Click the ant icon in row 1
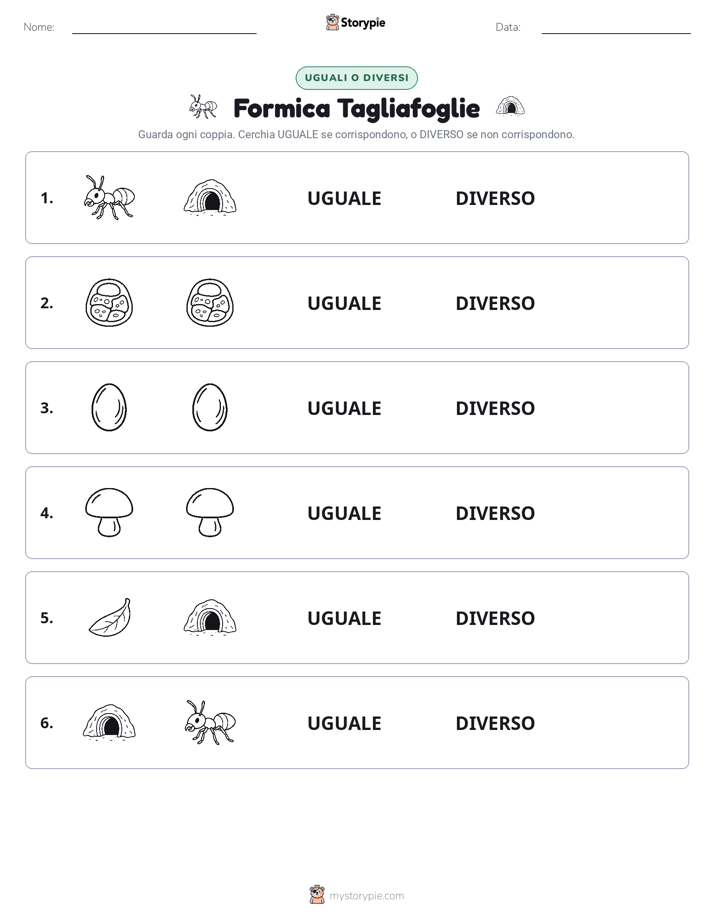This screenshot has width=714, height=924. 109,197
